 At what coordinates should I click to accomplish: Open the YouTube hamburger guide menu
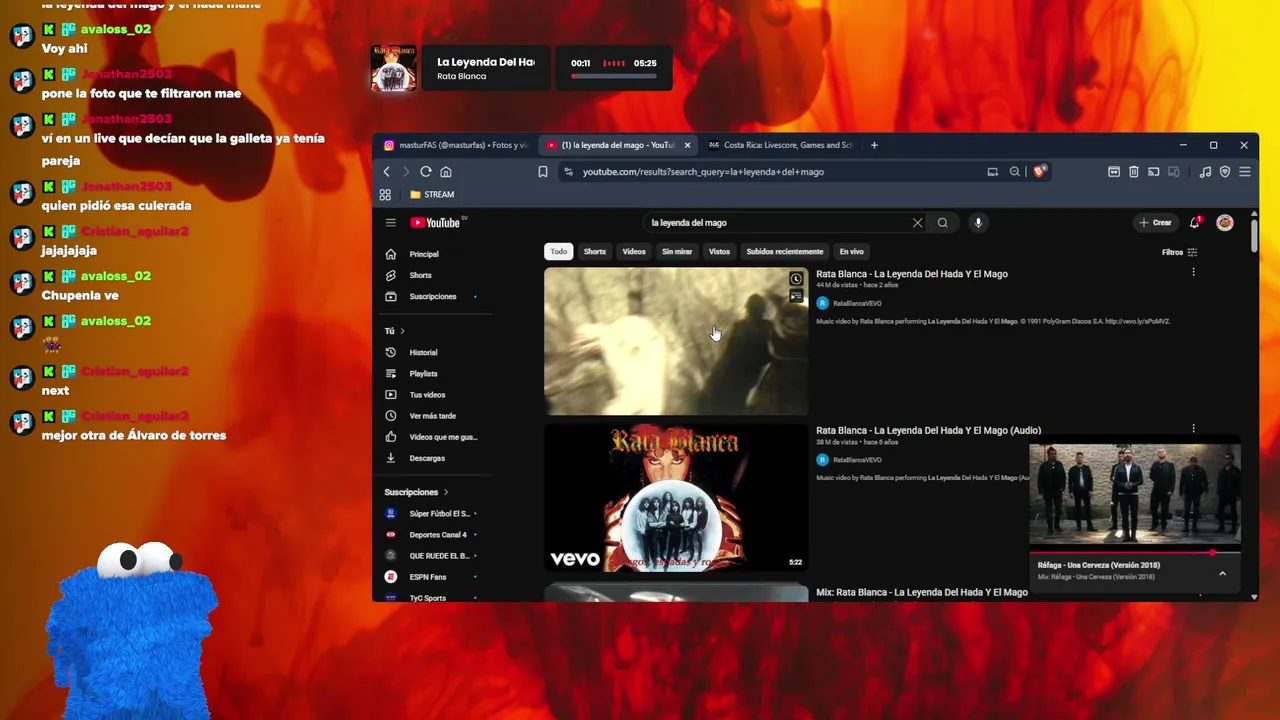[391, 223]
